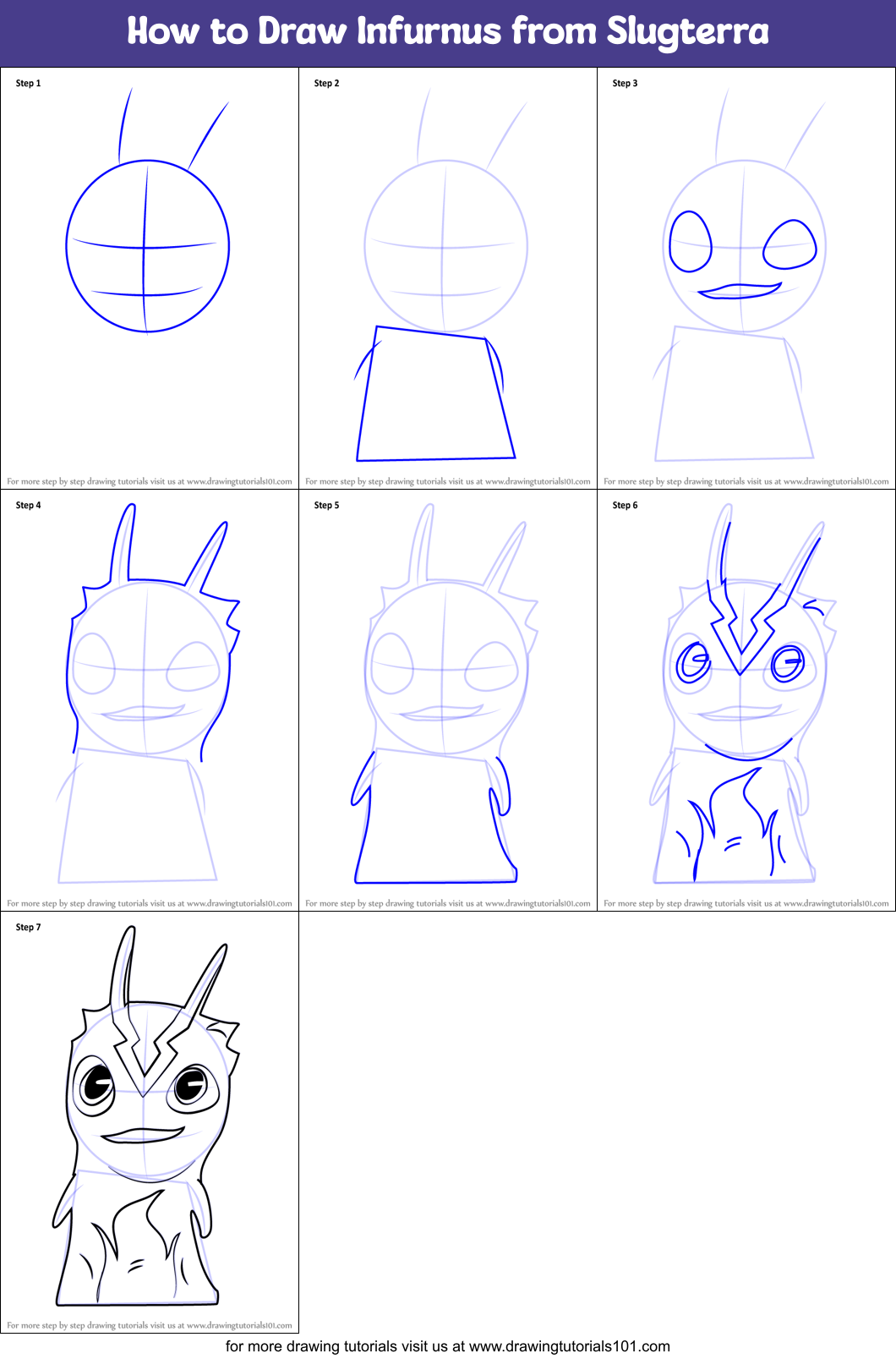Viewport: 896px width, 1359px height.
Task: Click the 'Step 7' label
Action: tap(28, 927)
